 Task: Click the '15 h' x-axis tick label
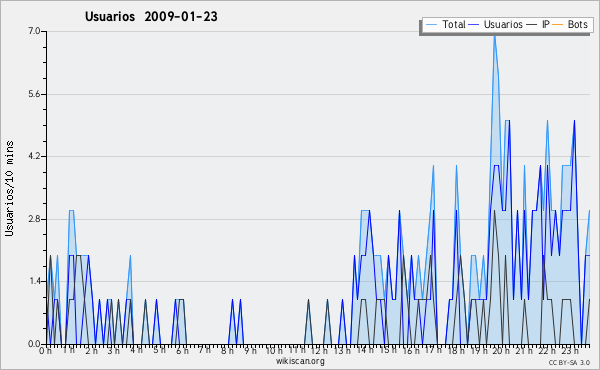click(388, 350)
